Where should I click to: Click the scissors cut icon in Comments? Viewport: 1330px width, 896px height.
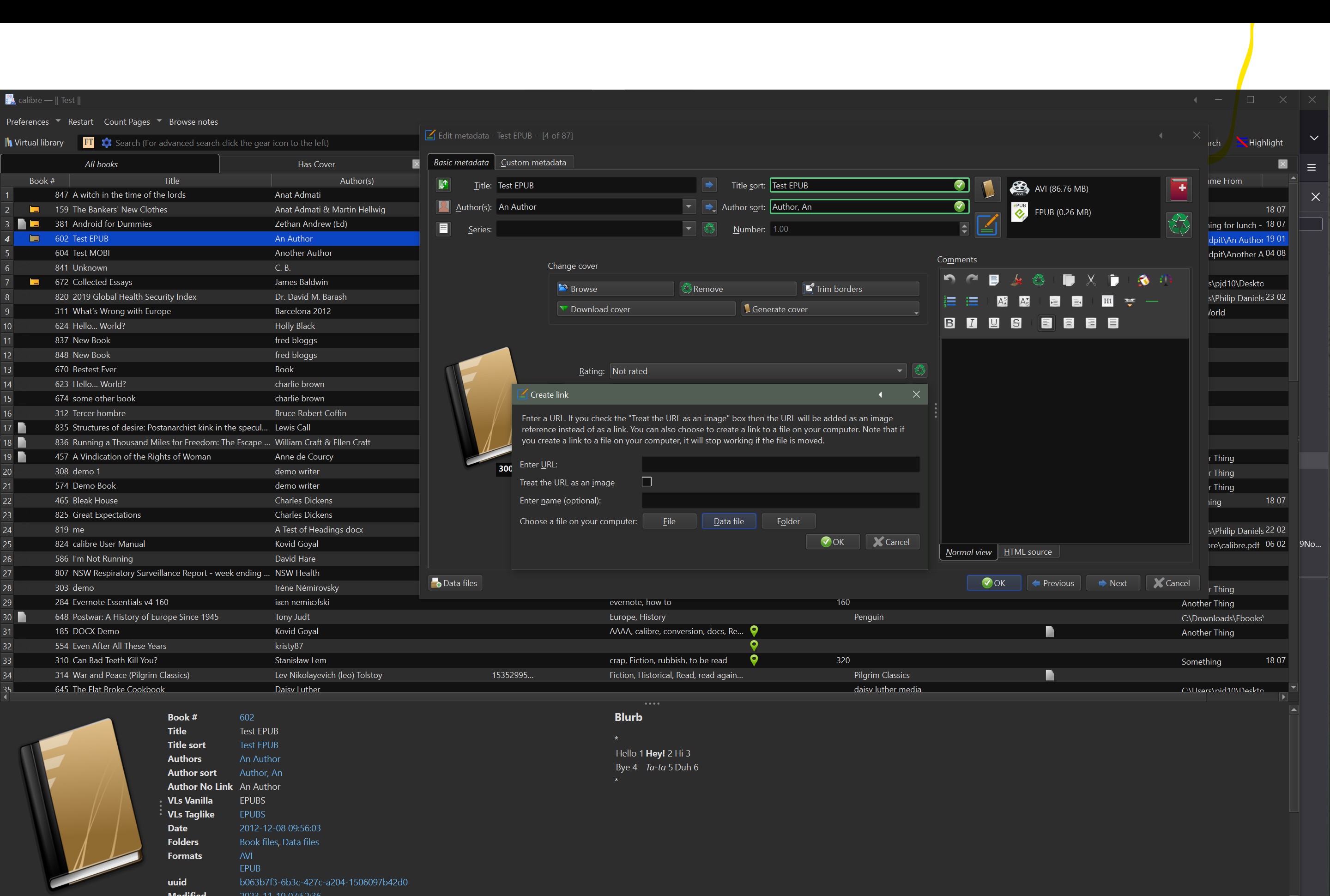(1091, 280)
